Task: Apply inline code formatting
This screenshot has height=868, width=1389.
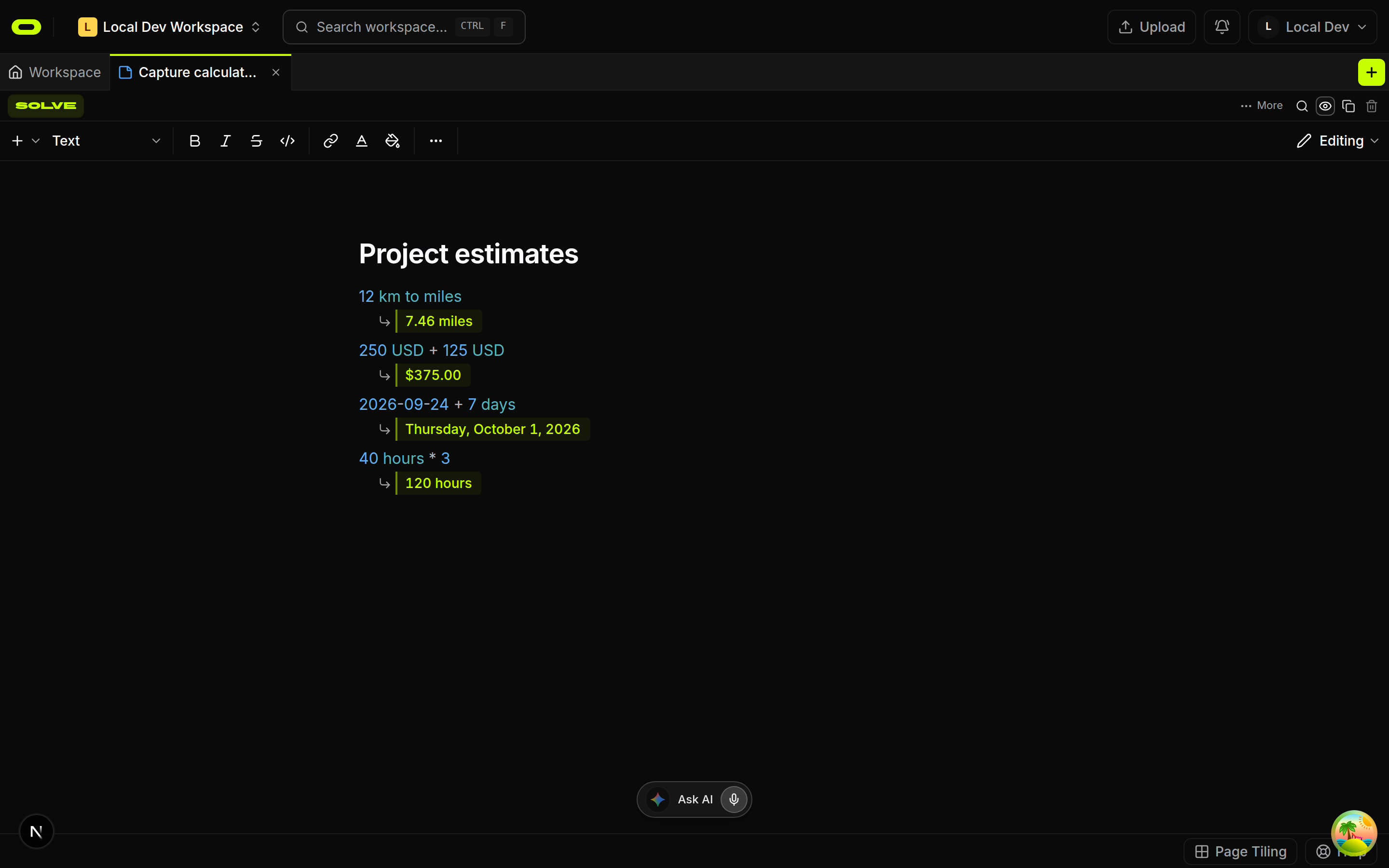Action: tap(287, 141)
